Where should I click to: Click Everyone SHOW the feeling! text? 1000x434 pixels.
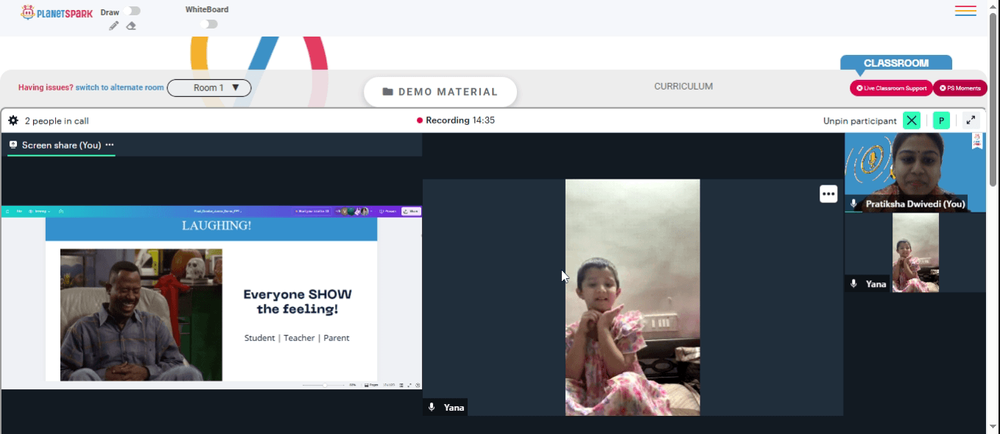point(297,302)
